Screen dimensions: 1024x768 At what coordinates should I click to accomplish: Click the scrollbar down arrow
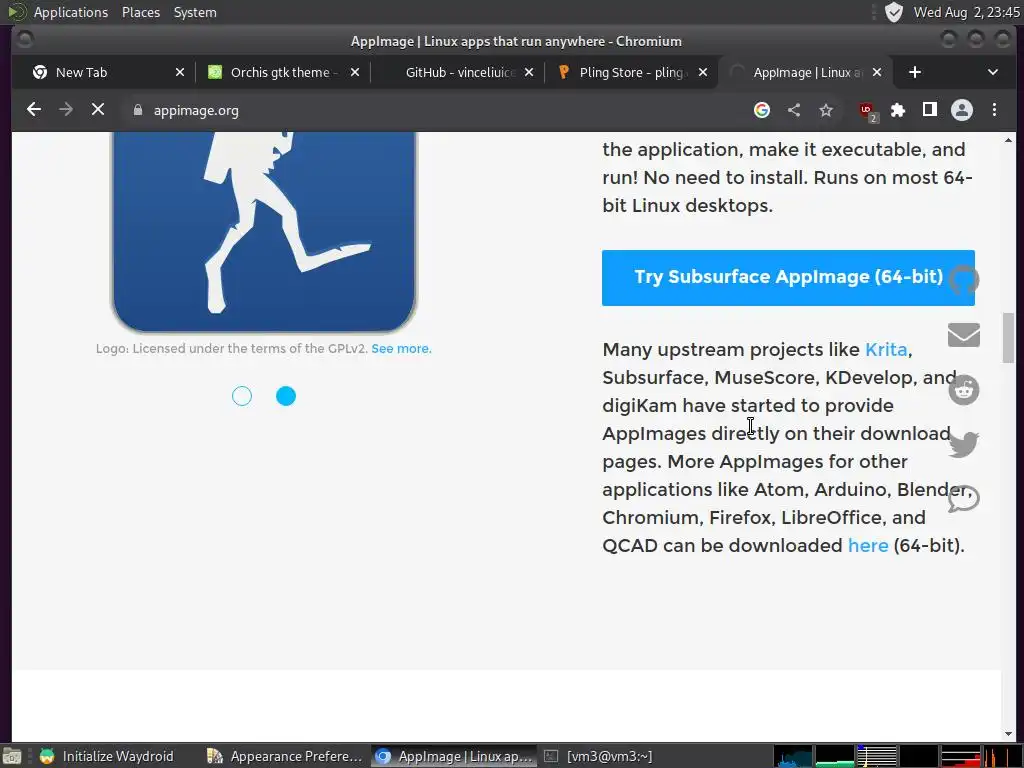tap(1008, 734)
